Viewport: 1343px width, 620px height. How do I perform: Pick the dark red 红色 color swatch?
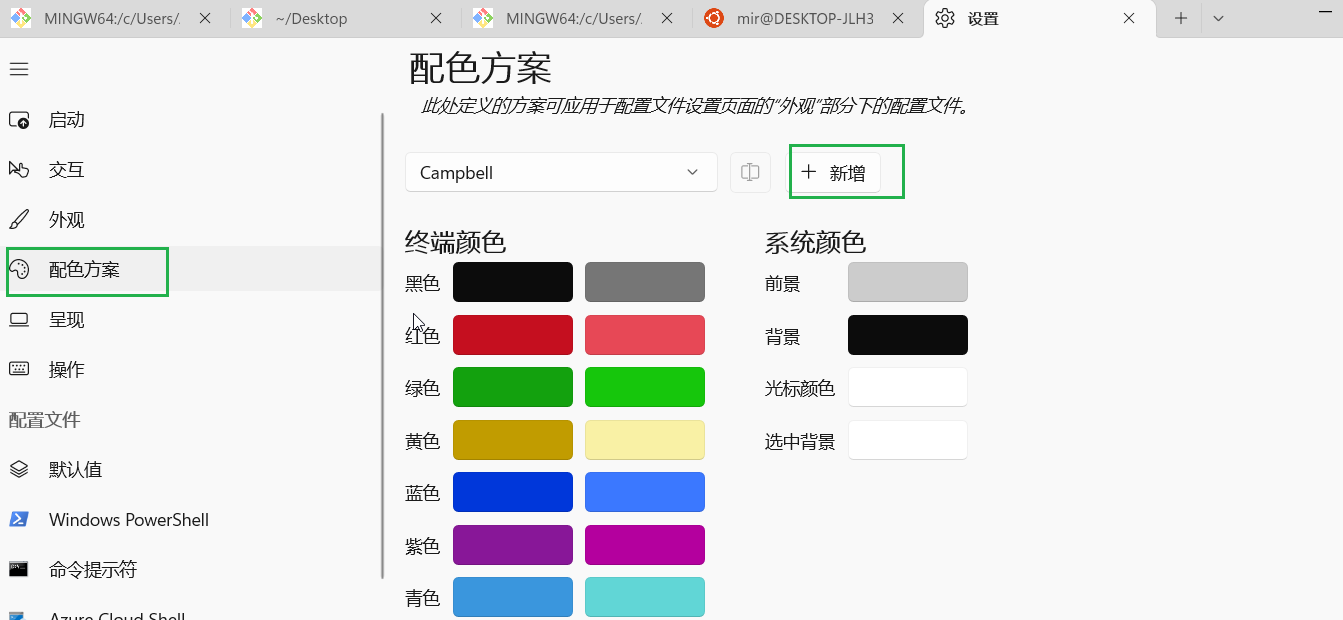click(x=512, y=335)
